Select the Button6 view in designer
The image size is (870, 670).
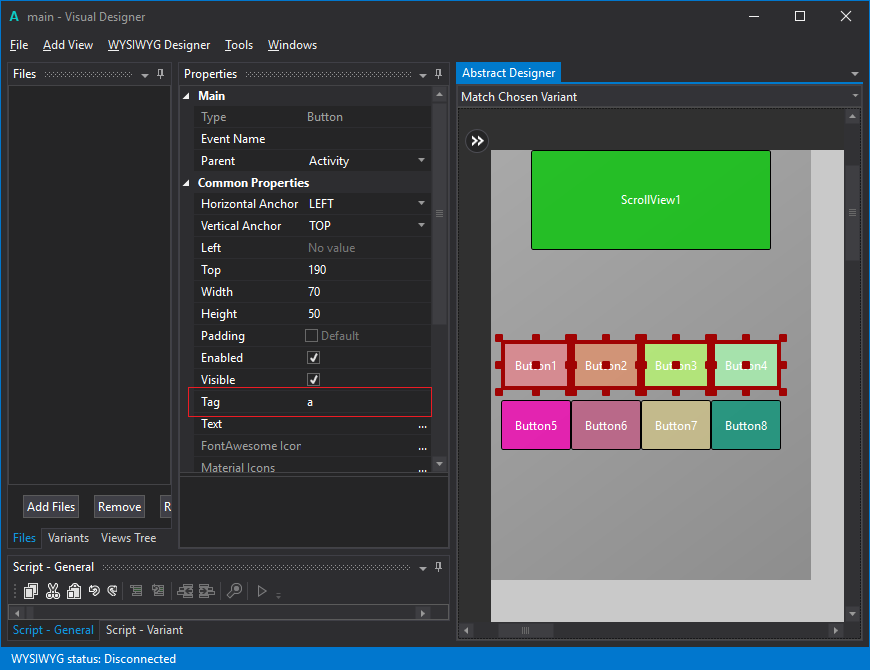click(606, 425)
